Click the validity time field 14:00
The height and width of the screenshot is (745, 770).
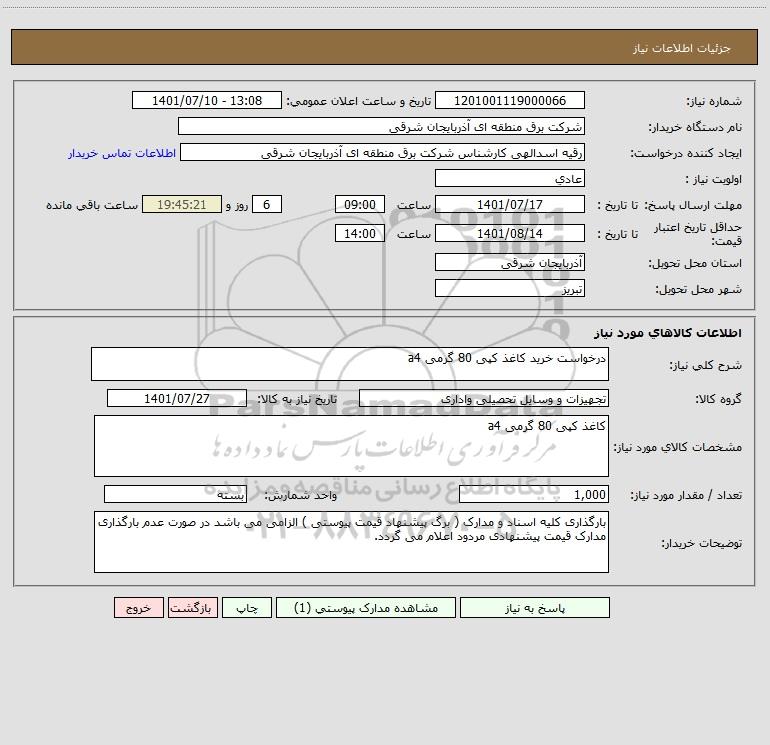pos(359,233)
